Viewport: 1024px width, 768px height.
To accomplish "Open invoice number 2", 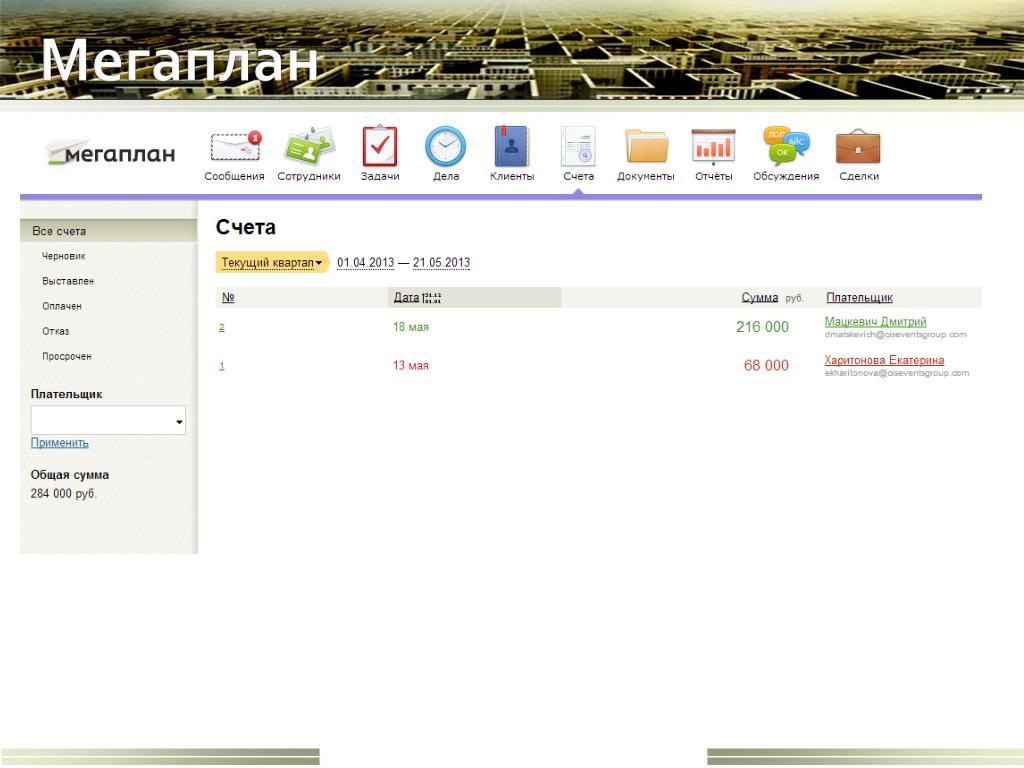I will point(221,327).
